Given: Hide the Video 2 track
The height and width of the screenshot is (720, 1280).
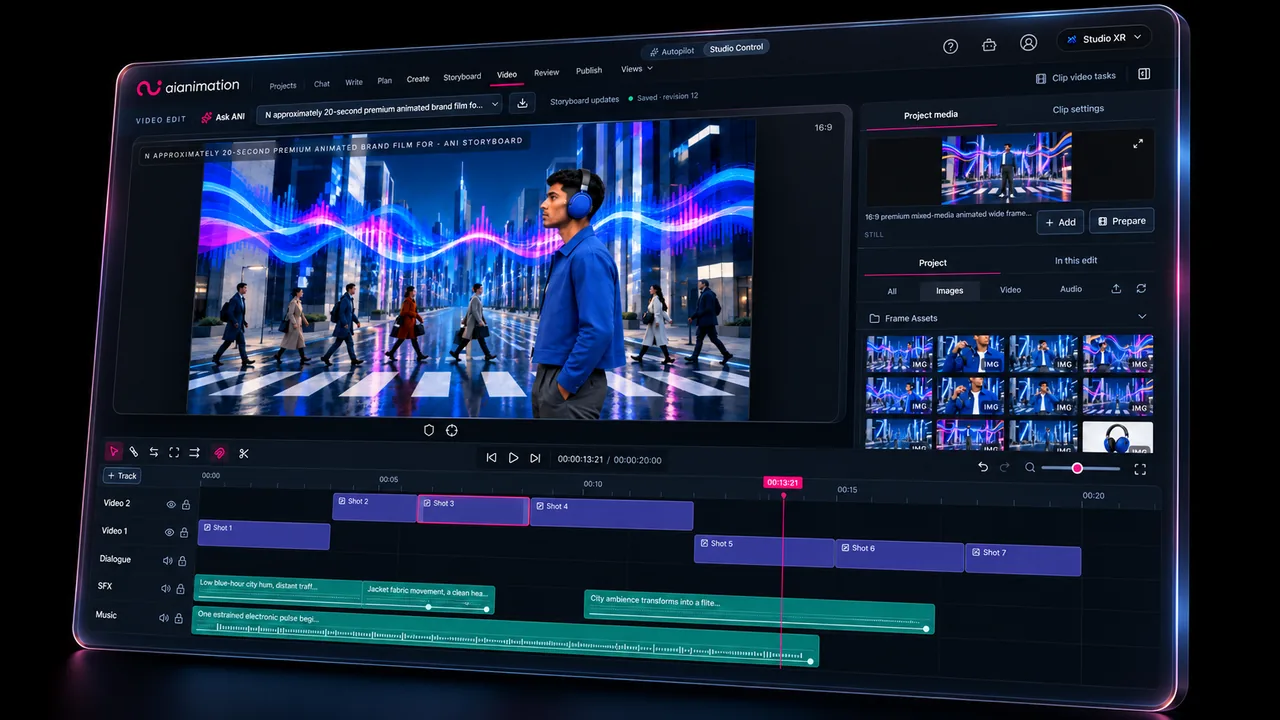Looking at the screenshot, I should point(171,505).
